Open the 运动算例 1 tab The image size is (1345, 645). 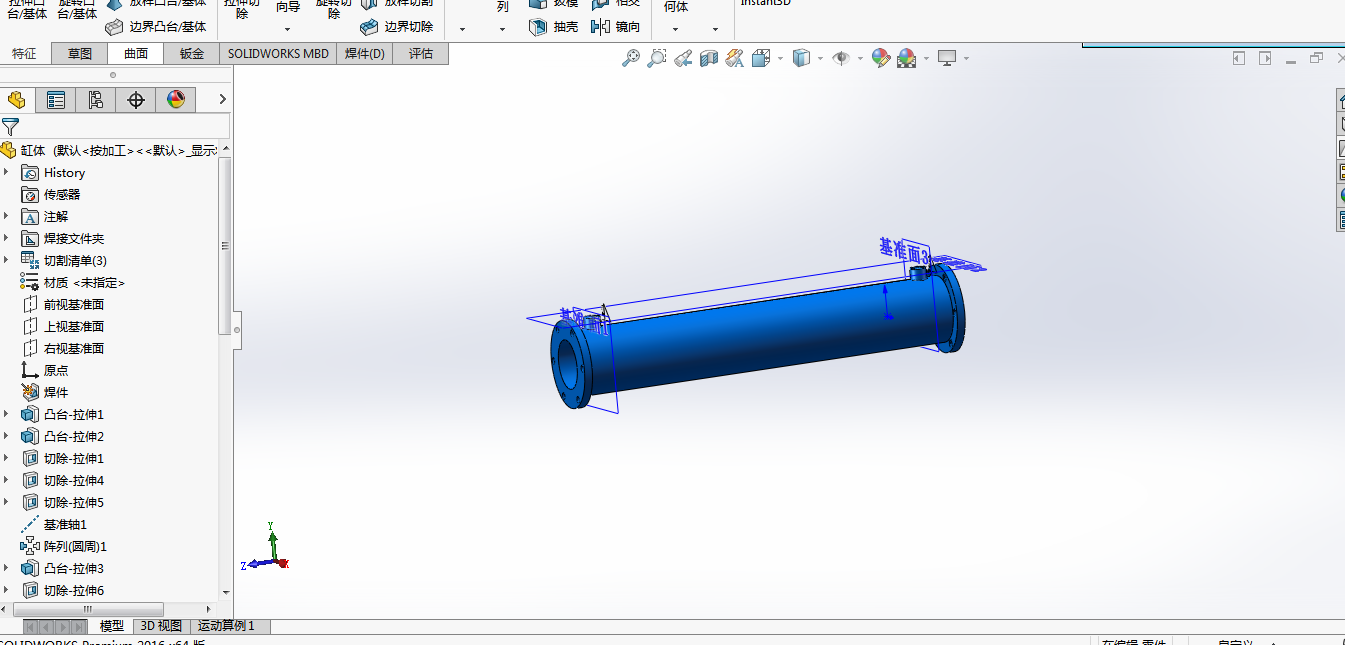[228, 626]
